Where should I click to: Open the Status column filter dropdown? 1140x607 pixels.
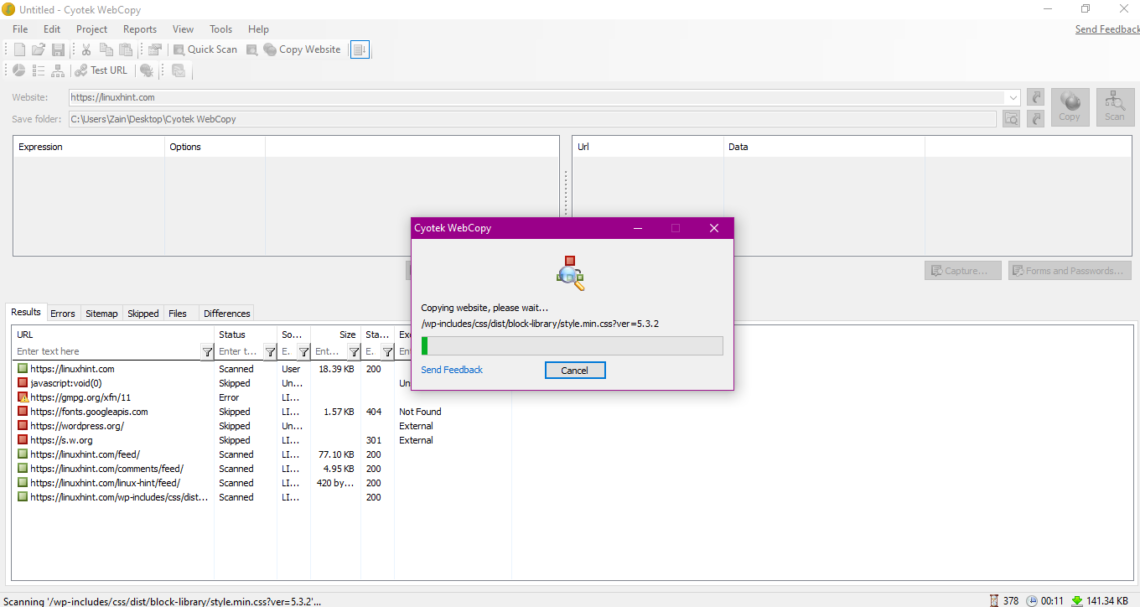pyautogui.click(x=270, y=352)
